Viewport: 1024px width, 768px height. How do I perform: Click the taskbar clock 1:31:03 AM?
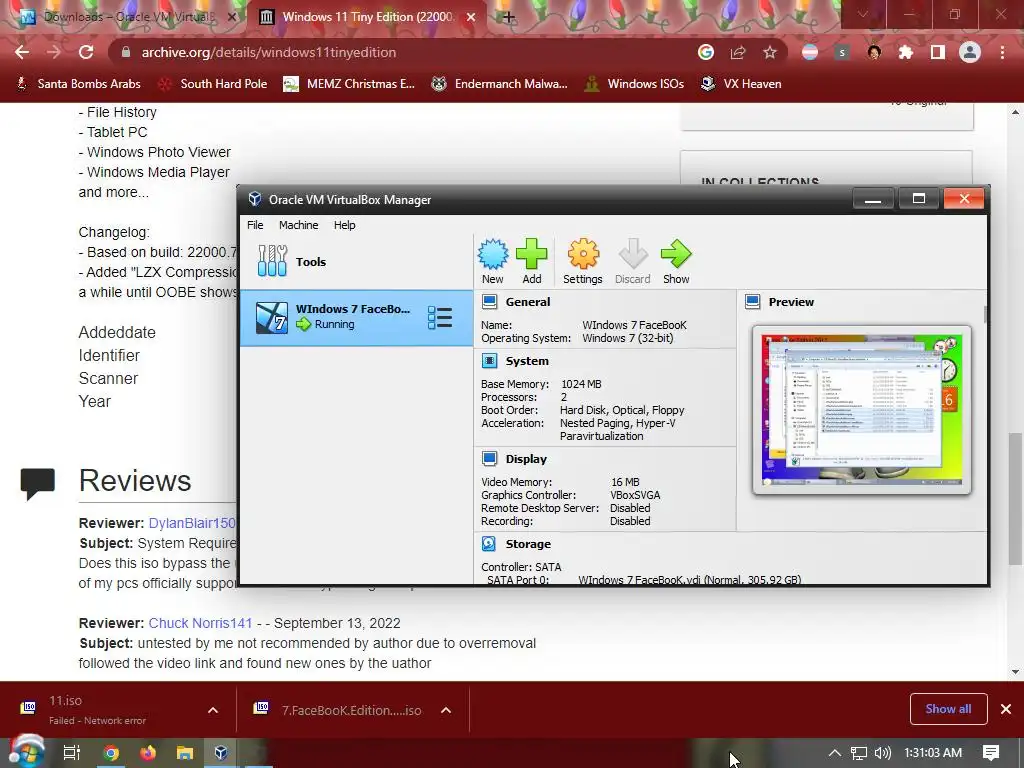(x=933, y=753)
